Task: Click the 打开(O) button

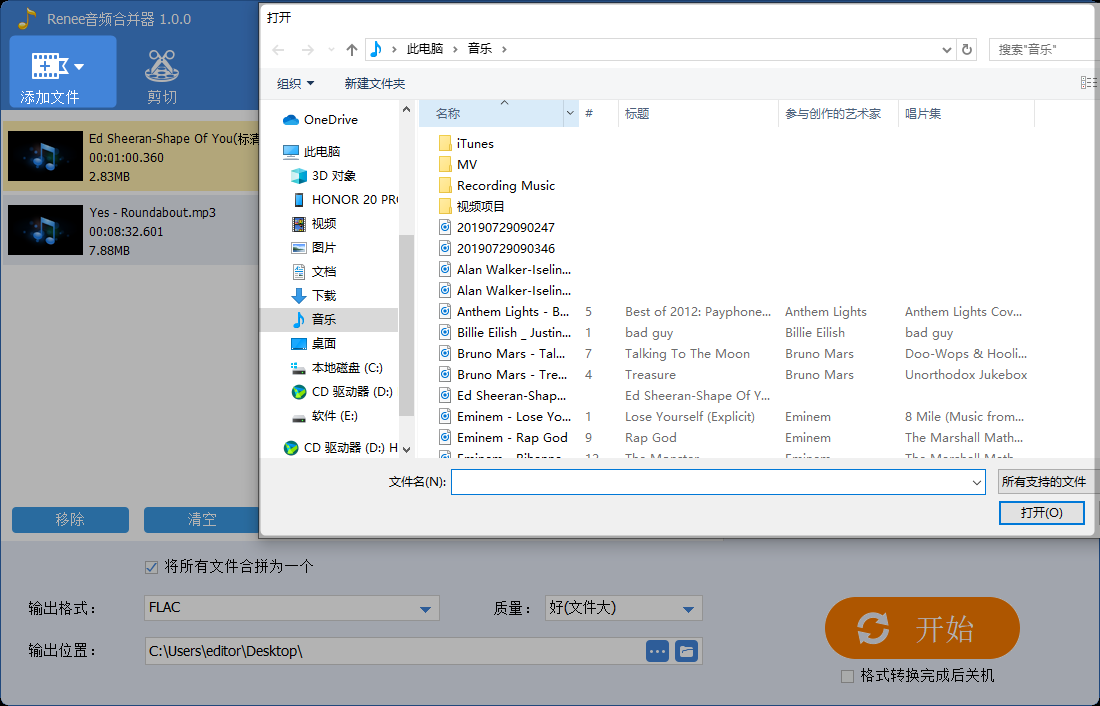Action: point(1042,513)
